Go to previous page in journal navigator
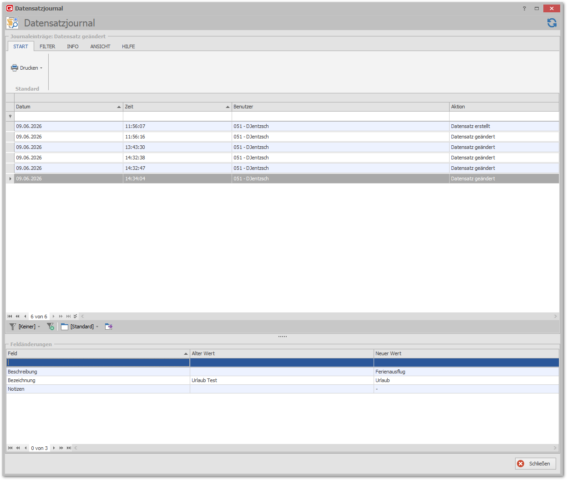The height and width of the screenshot is (480, 567). pos(17,316)
